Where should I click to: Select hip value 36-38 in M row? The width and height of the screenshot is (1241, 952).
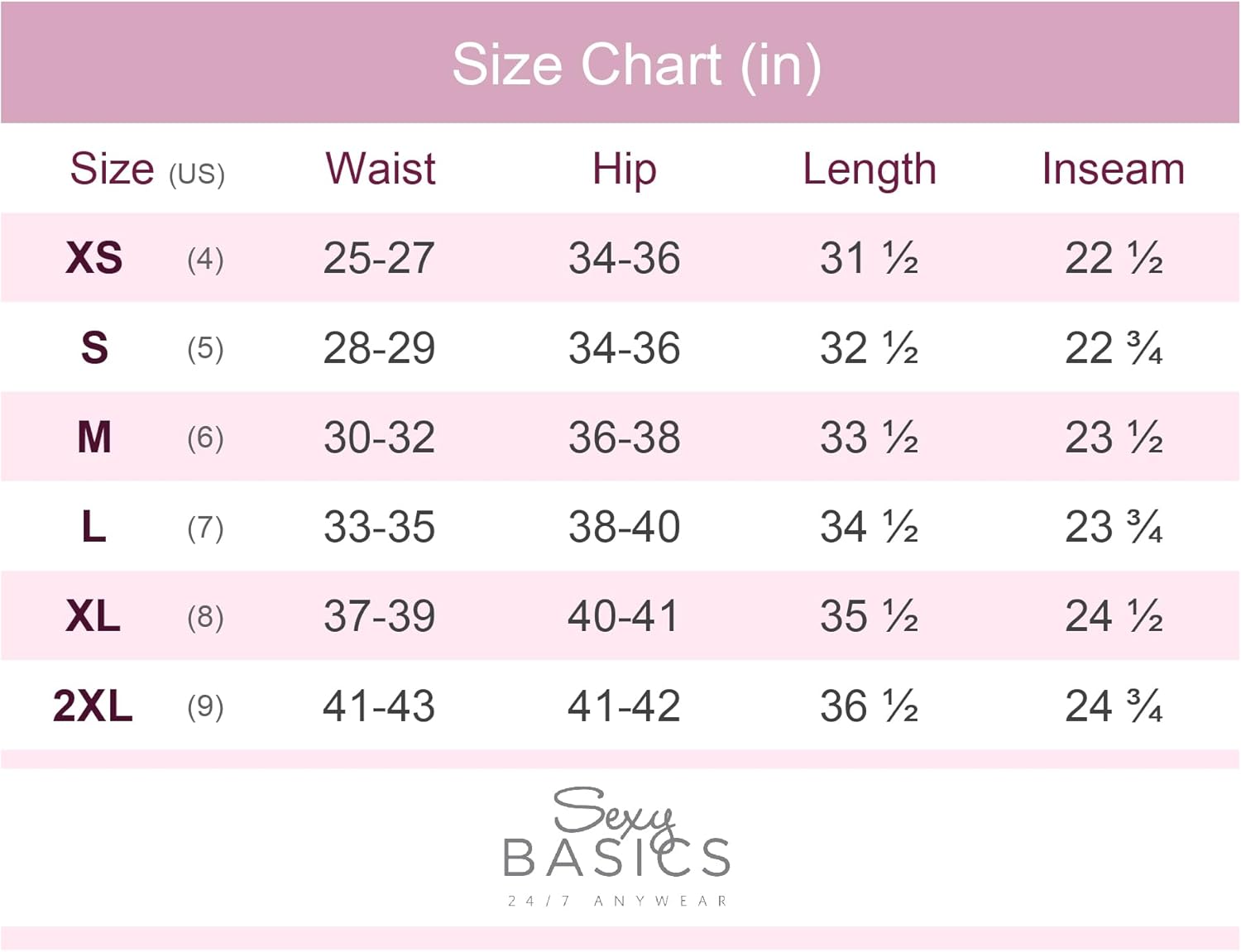(624, 437)
